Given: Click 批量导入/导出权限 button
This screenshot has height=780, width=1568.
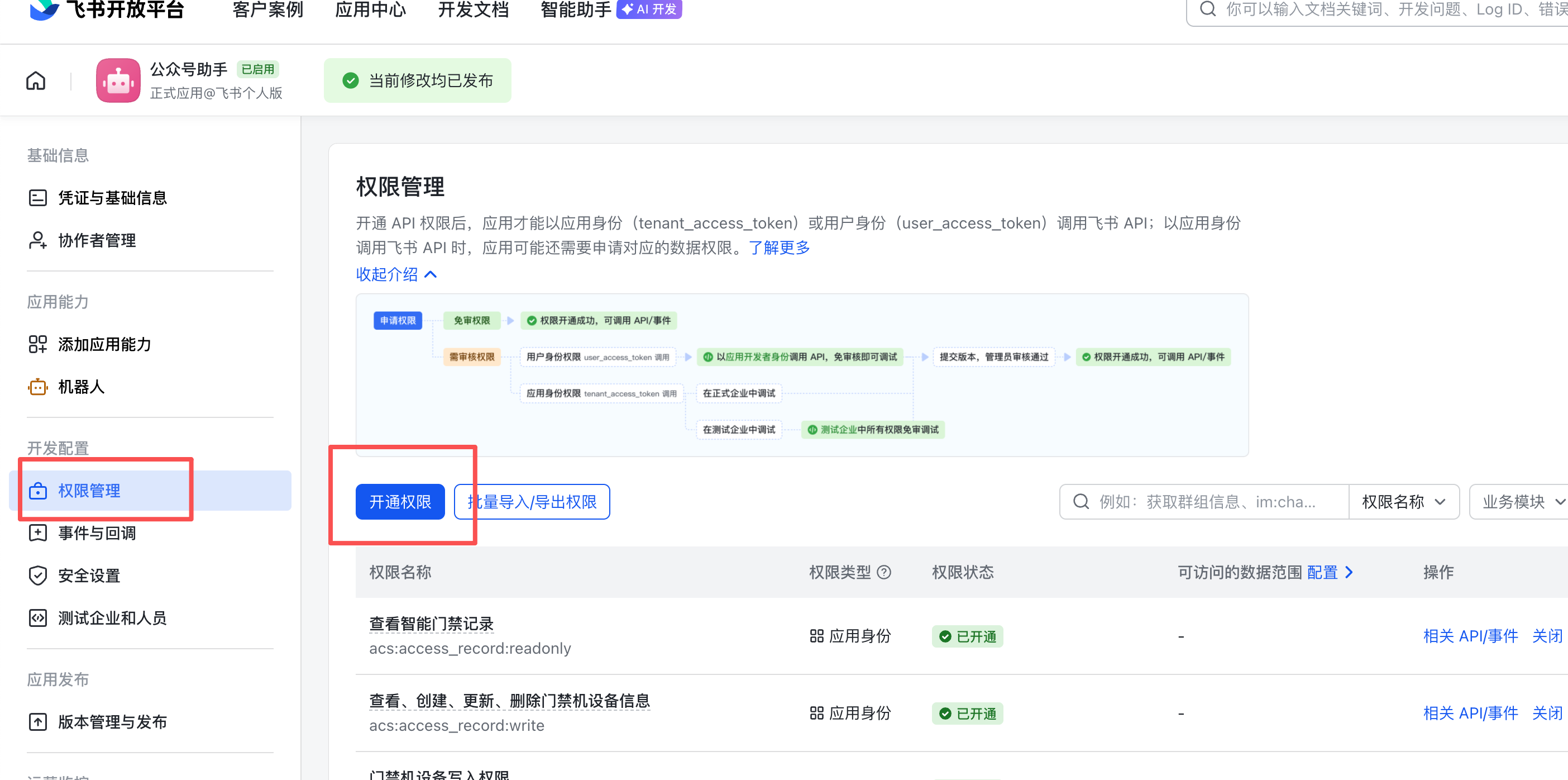Looking at the screenshot, I should 532,502.
